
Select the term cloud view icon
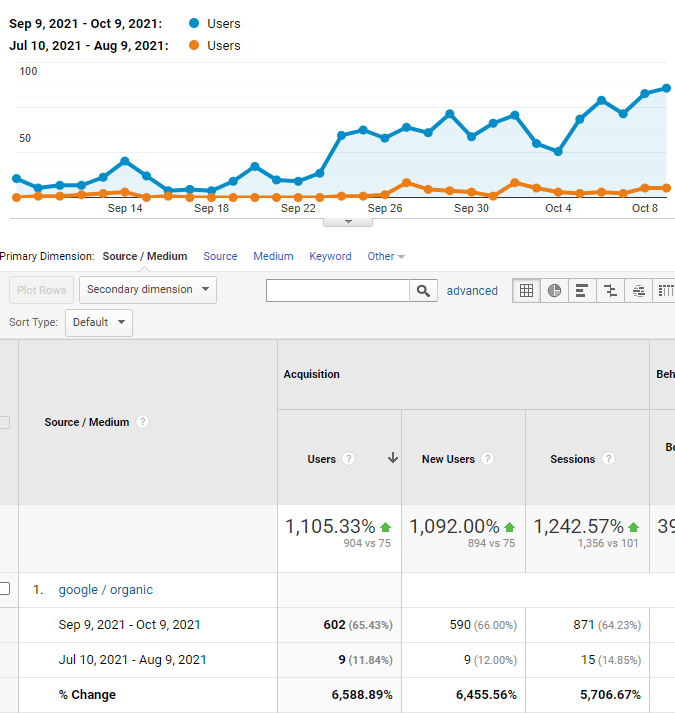point(638,291)
